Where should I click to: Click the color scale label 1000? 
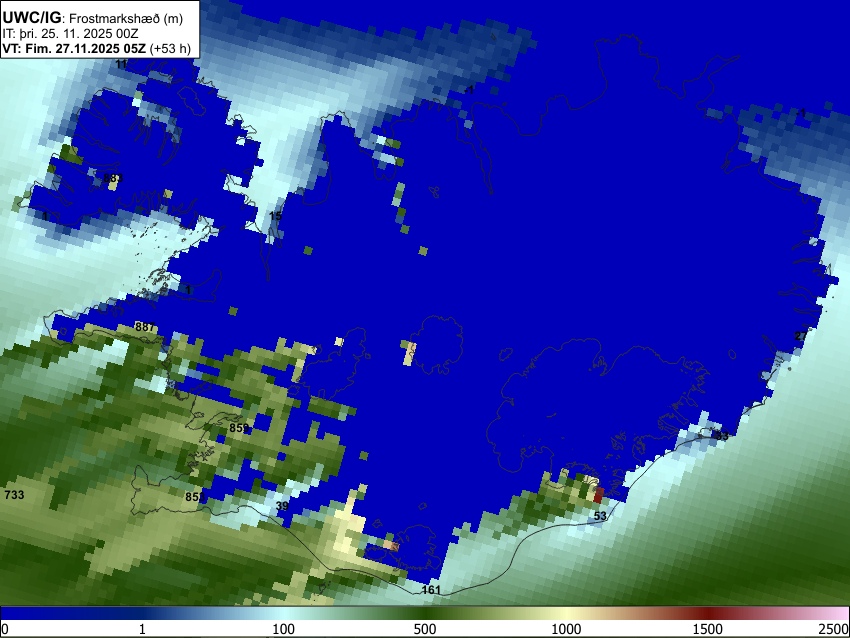[566, 629]
